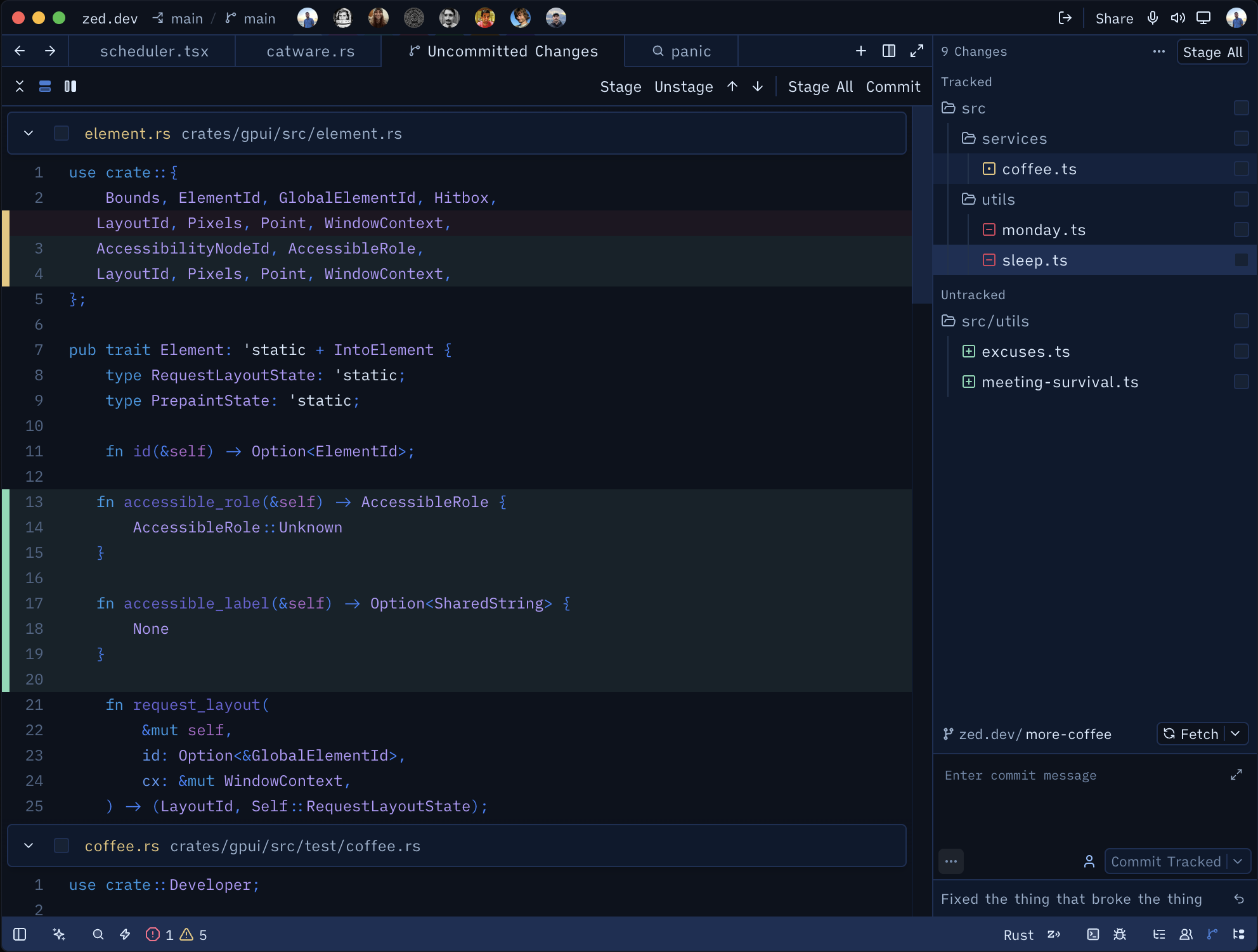
Task: Click Stage All button in git panel
Action: pyautogui.click(x=1212, y=52)
